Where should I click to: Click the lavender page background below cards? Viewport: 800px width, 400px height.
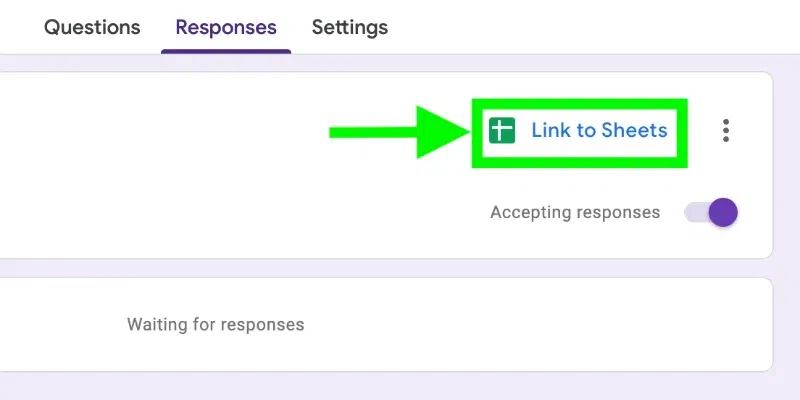400,388
